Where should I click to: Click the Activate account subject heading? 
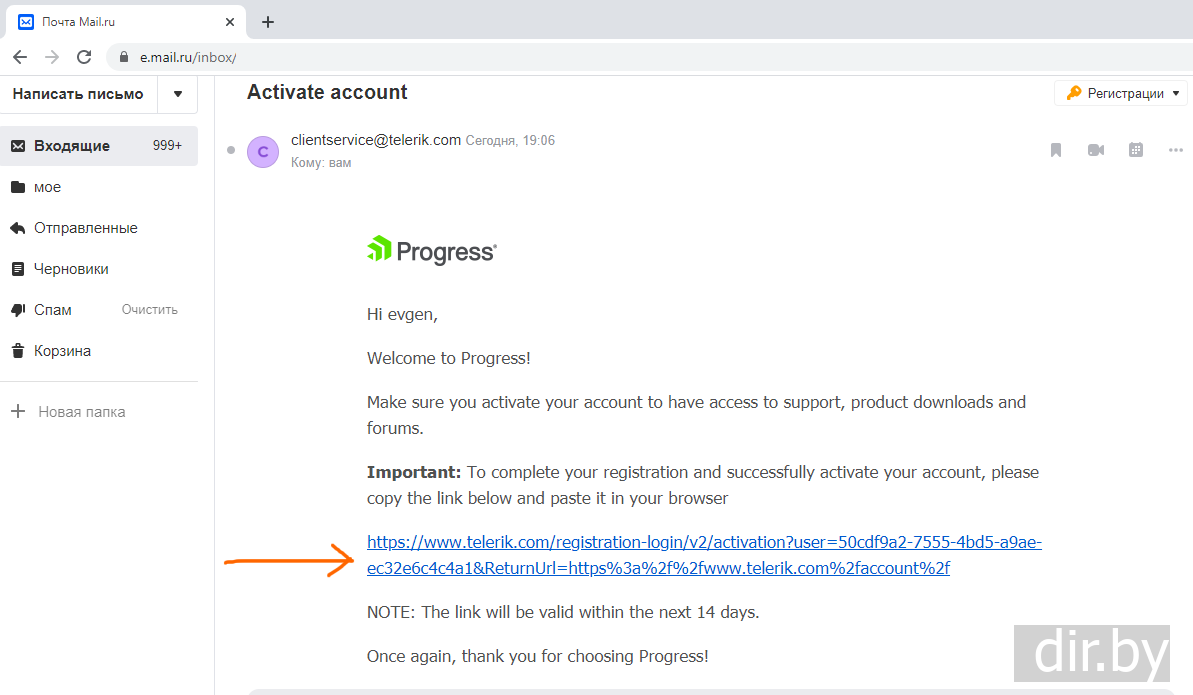click(327, 92)
